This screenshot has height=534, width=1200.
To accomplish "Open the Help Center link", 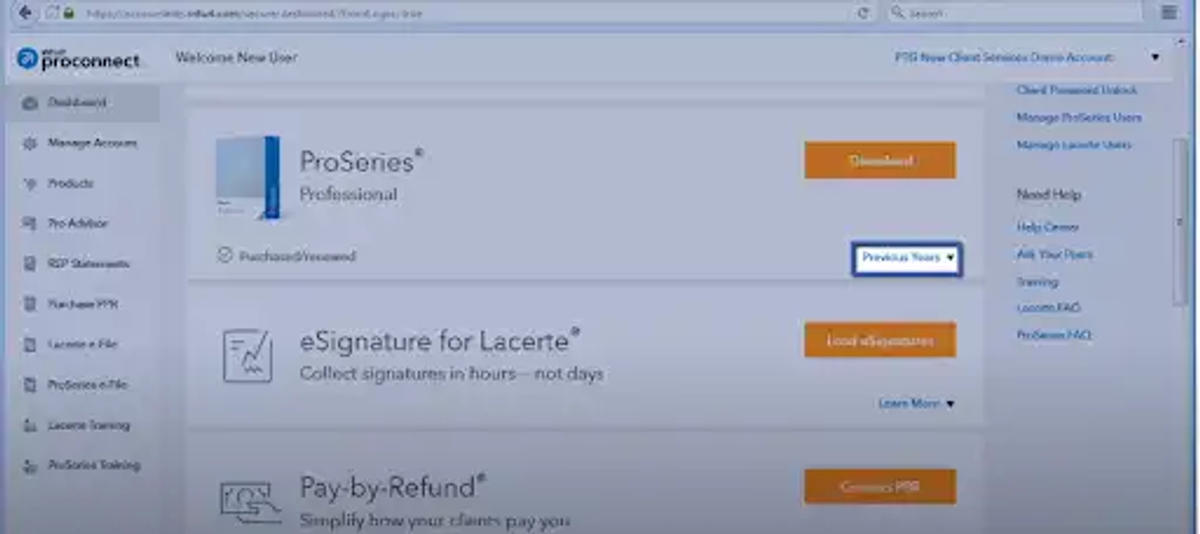I will pyautogui.click(x=1047, y=227).
